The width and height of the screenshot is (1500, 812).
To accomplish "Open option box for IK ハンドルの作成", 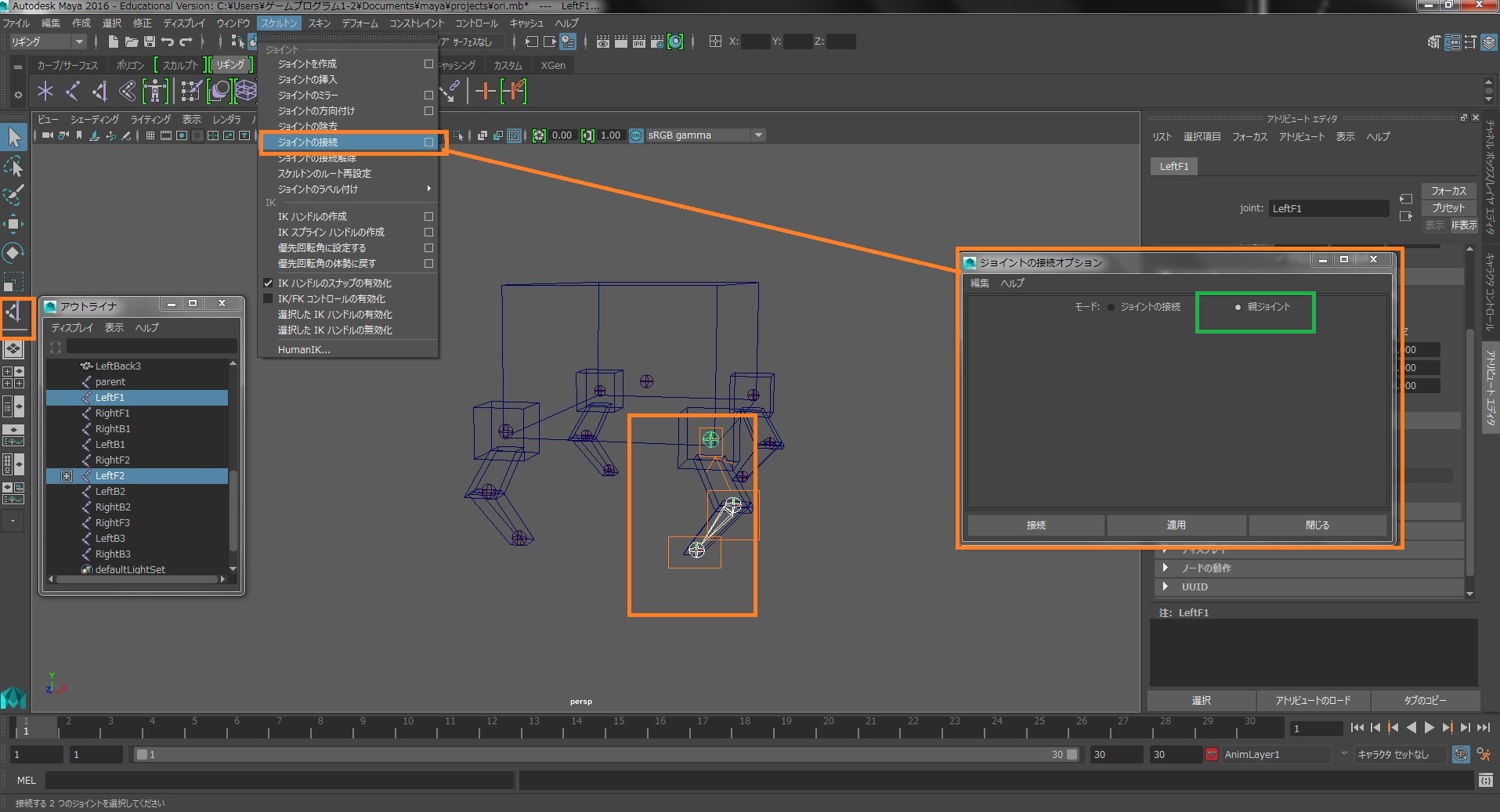I will coord(428,216).
